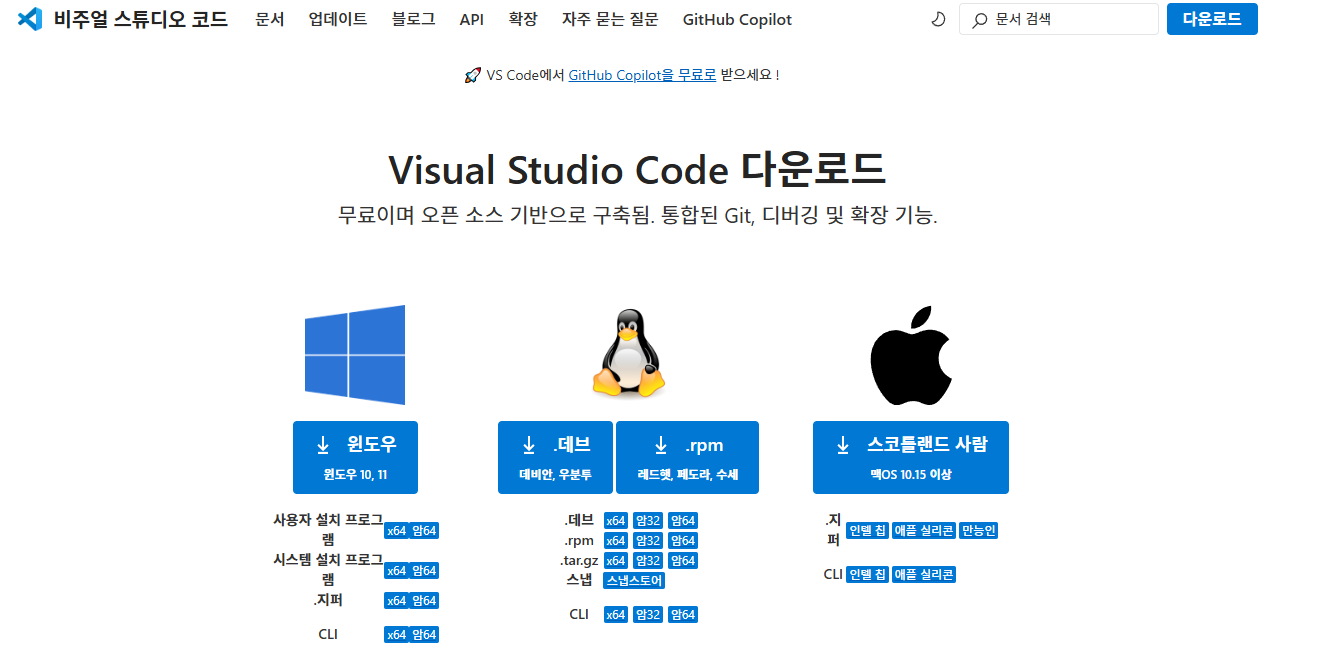Click the Apple logo image
Screen dimensions: 1326x658
(x=910, y=355)
